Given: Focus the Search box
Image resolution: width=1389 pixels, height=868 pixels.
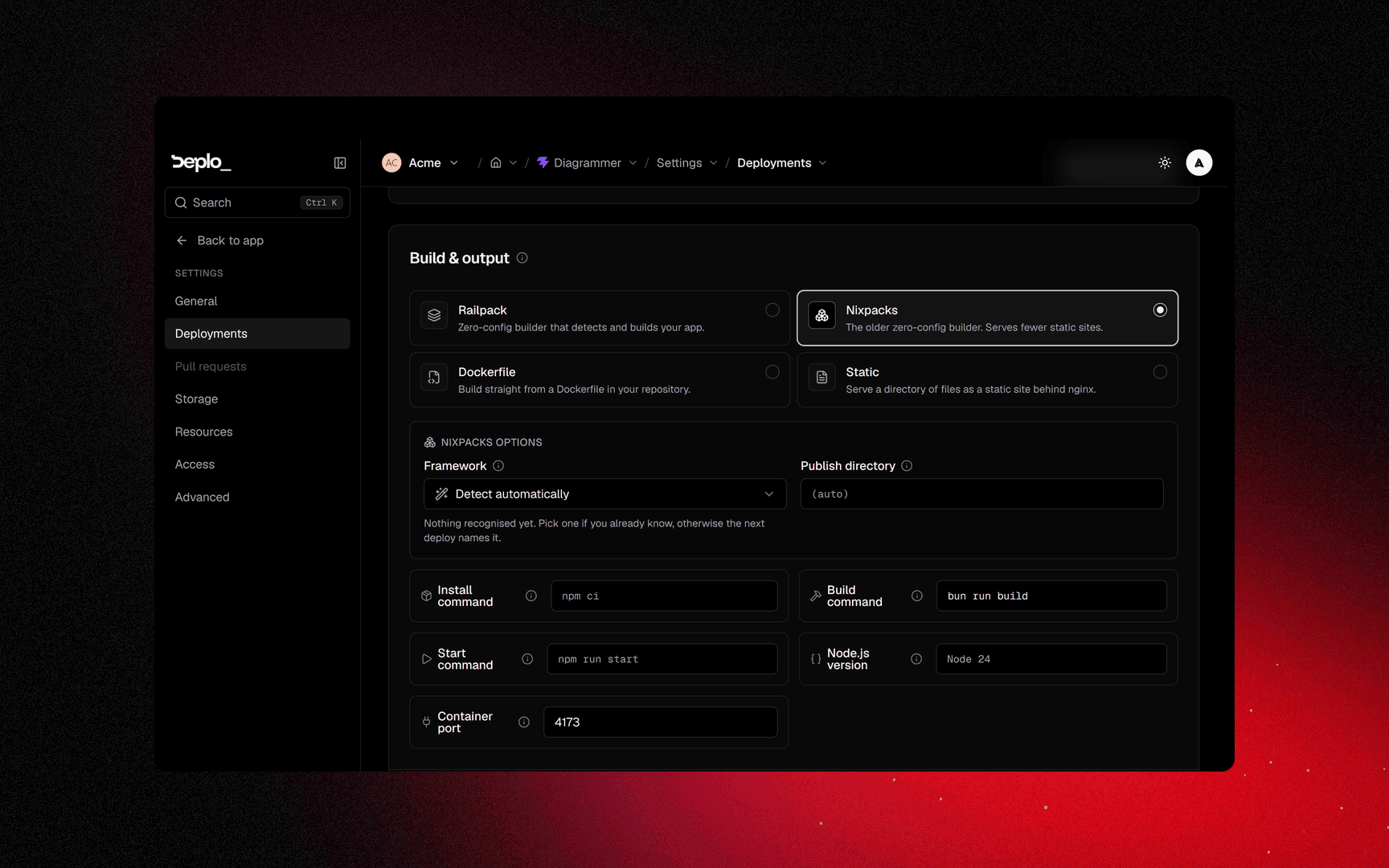Looking at the screenshot, I should tap(257, 203).
